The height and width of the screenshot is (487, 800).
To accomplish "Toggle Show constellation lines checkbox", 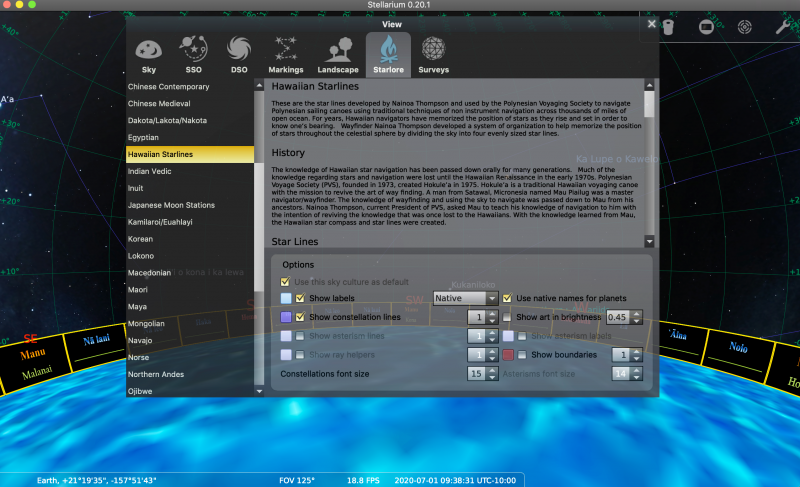I will 300,317.
